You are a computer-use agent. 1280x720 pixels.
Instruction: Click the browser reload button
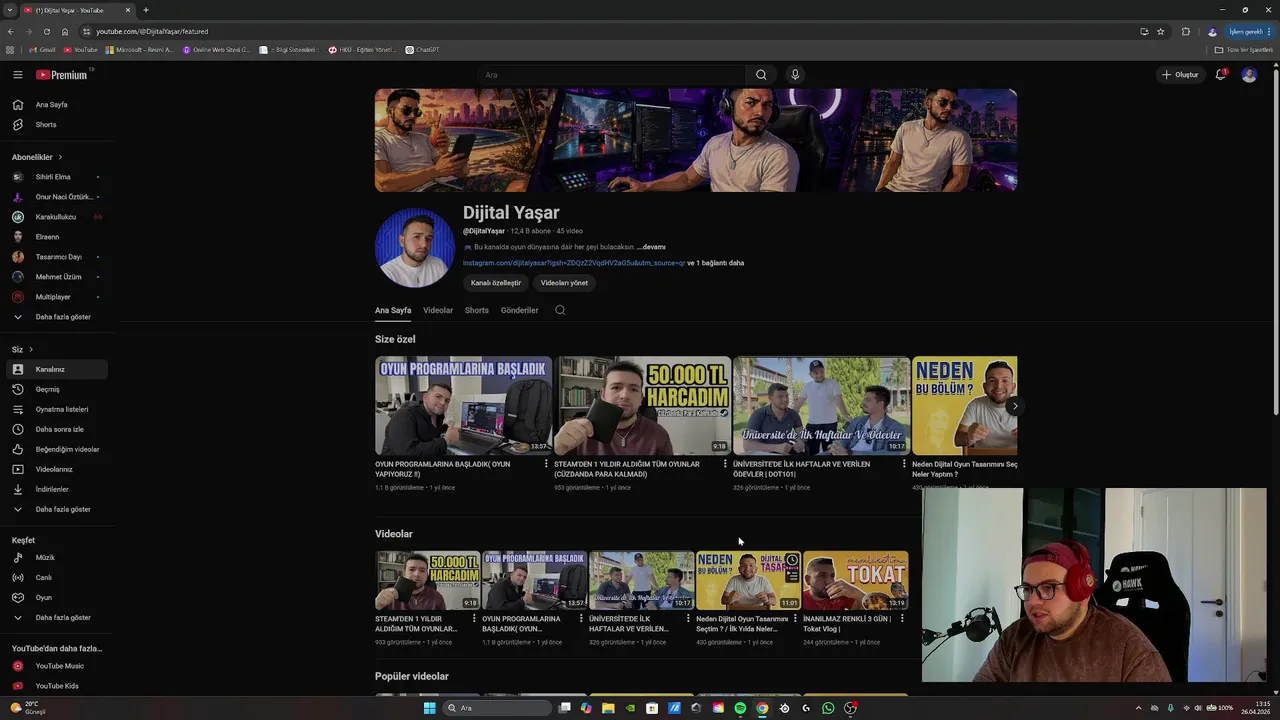pyautogui.click(x=46, y=31)
